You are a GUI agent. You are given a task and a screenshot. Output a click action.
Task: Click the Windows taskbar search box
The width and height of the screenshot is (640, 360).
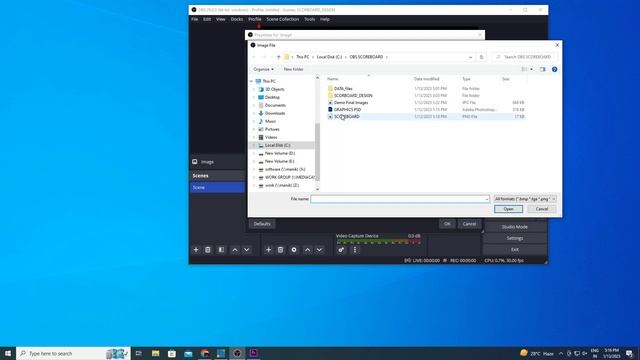[73, 353]
